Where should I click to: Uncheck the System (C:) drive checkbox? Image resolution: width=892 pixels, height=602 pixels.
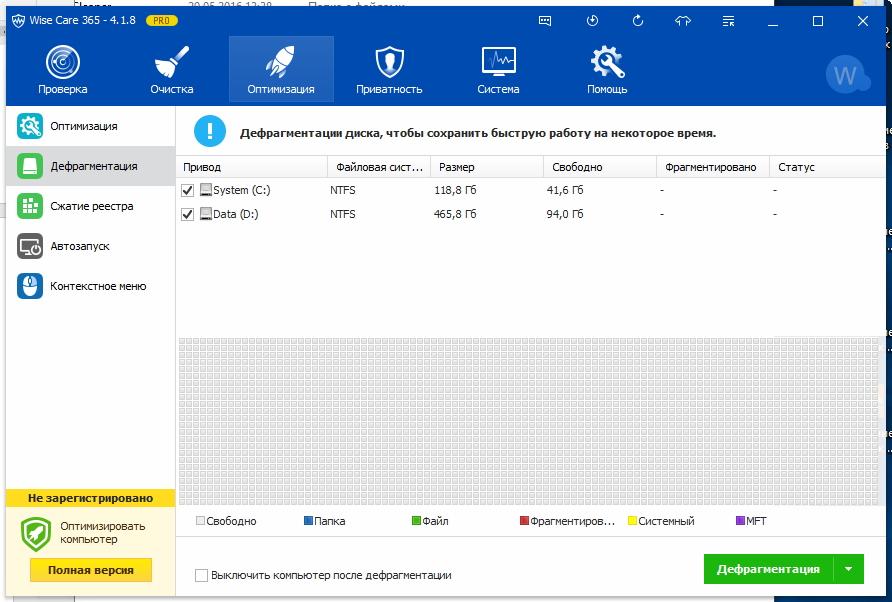click(187, 190)
